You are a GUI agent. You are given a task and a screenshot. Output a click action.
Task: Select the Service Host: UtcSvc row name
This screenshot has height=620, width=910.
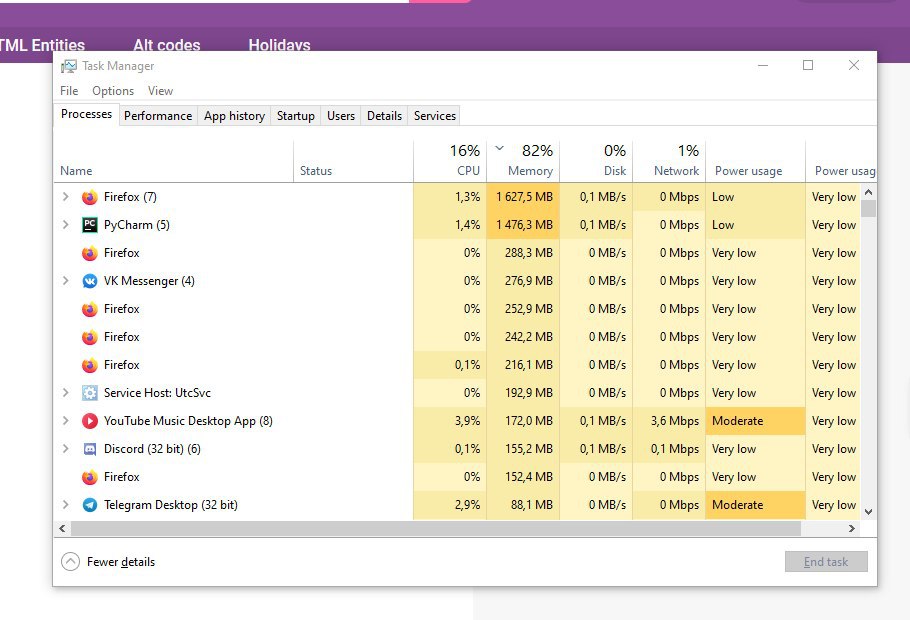point(157,393)
